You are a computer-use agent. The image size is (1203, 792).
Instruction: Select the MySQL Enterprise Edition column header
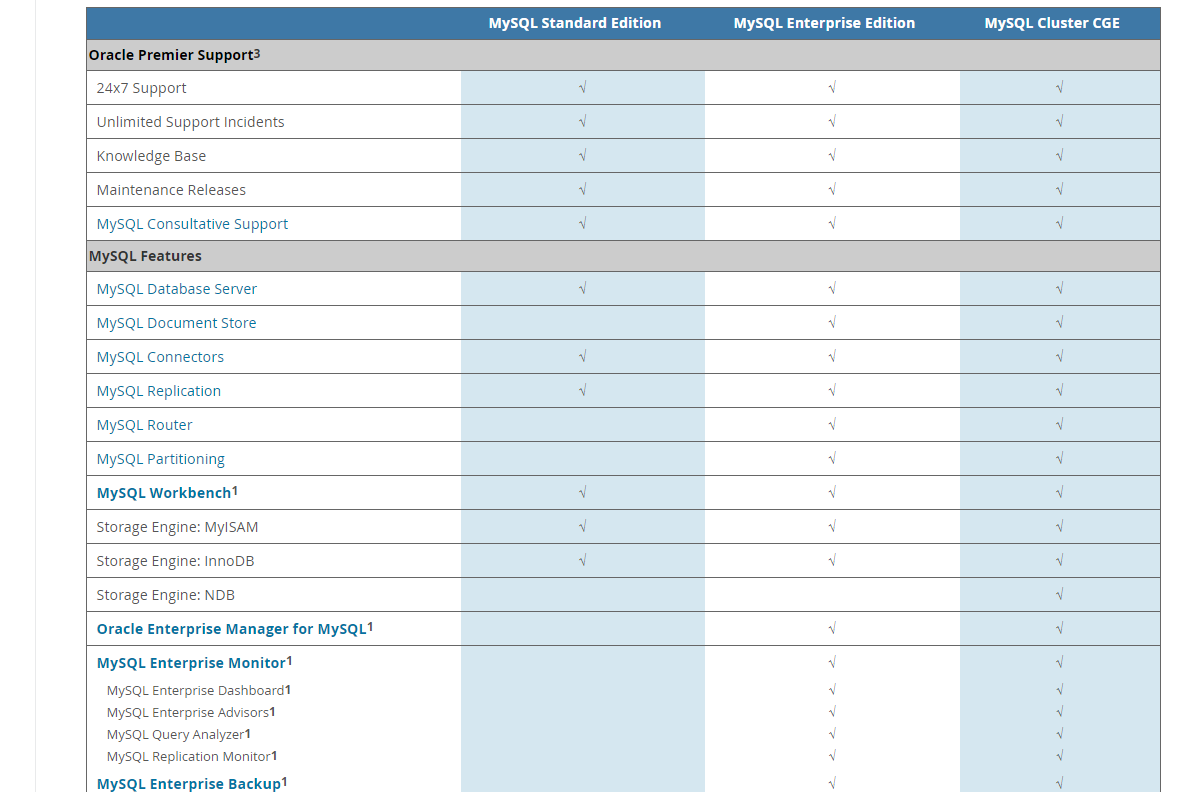tap(824, 23)
